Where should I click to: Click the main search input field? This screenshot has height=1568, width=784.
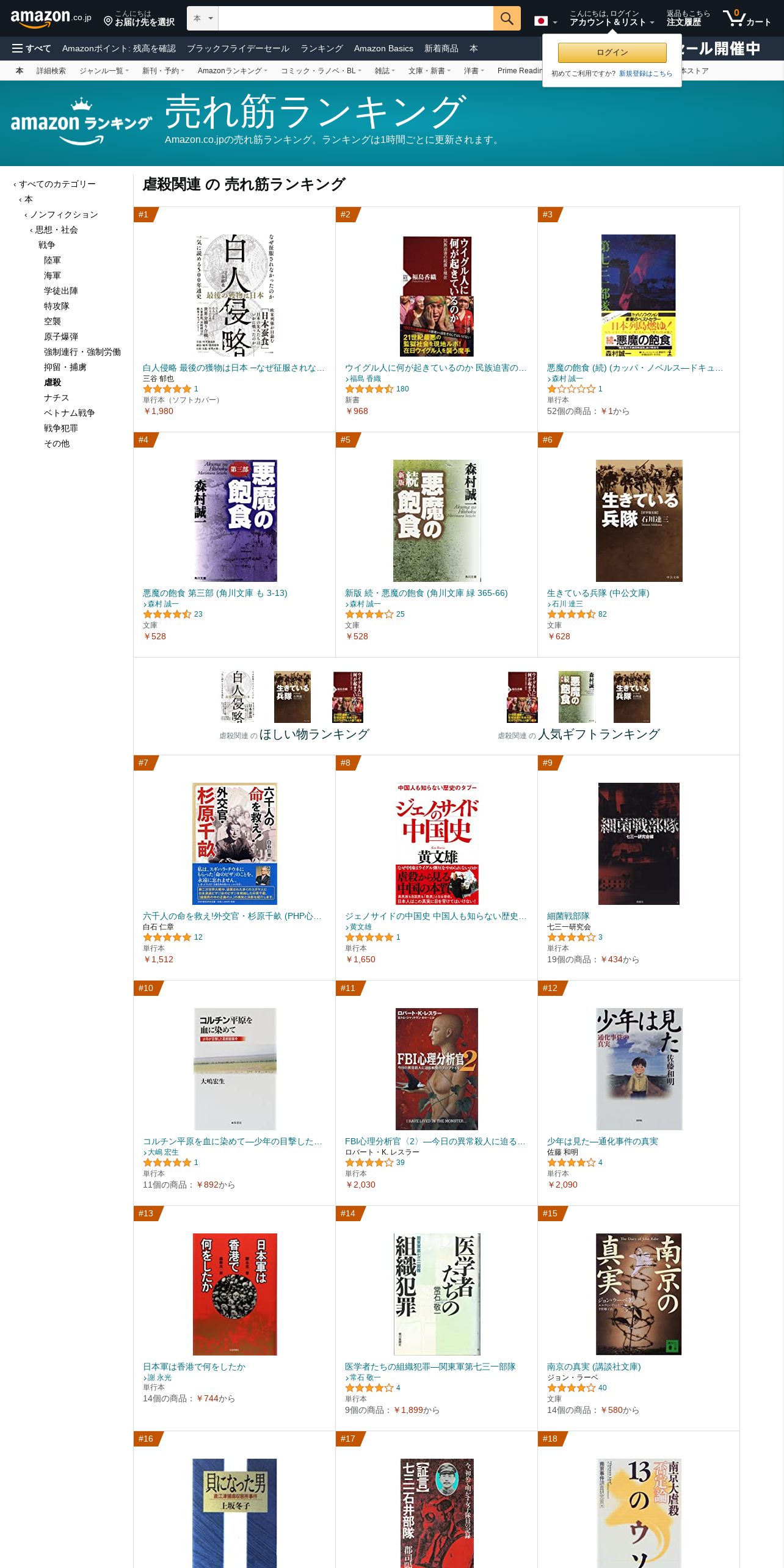[x=355, y=18]
